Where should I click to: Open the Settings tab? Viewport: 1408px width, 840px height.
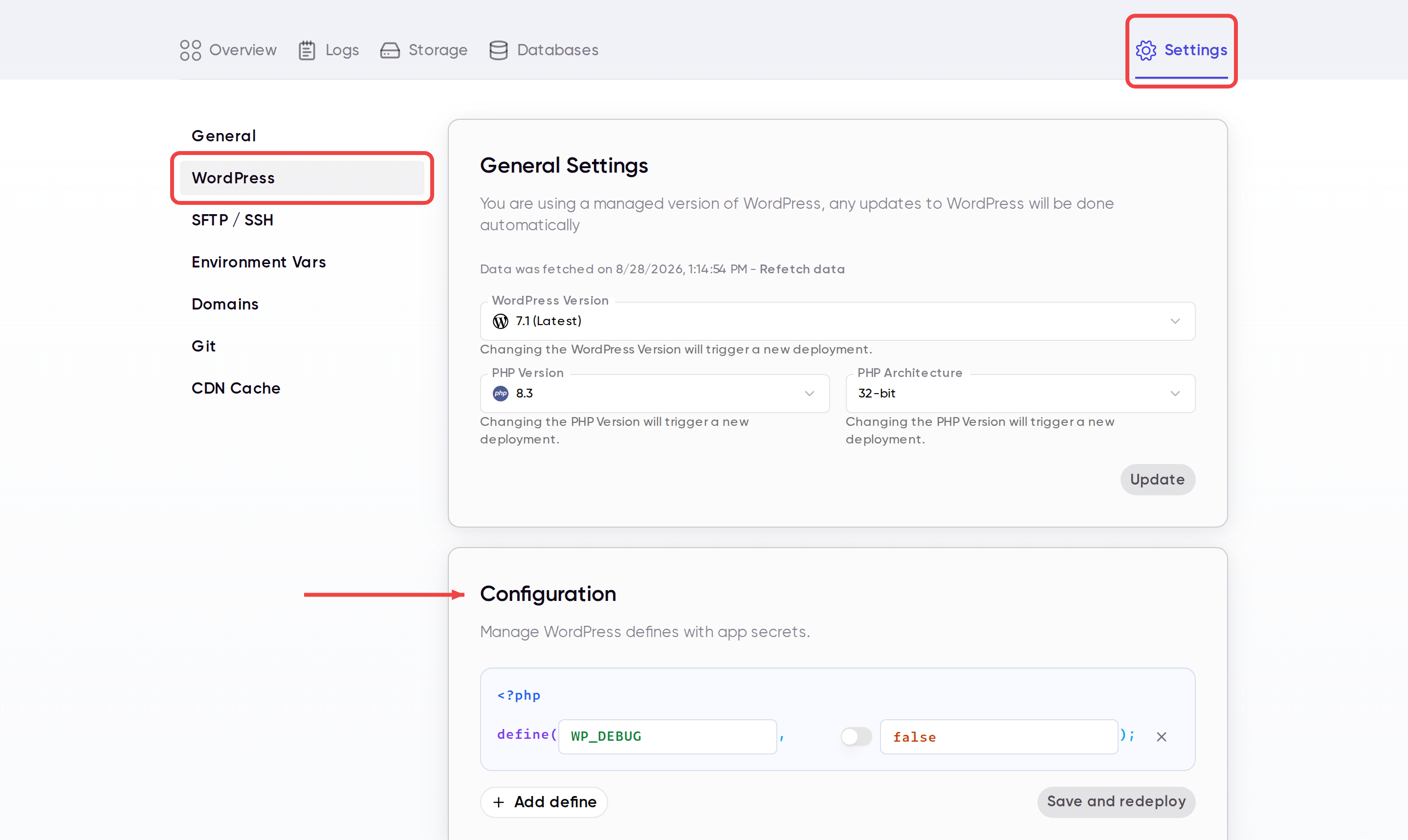(x=1181, y=50)
